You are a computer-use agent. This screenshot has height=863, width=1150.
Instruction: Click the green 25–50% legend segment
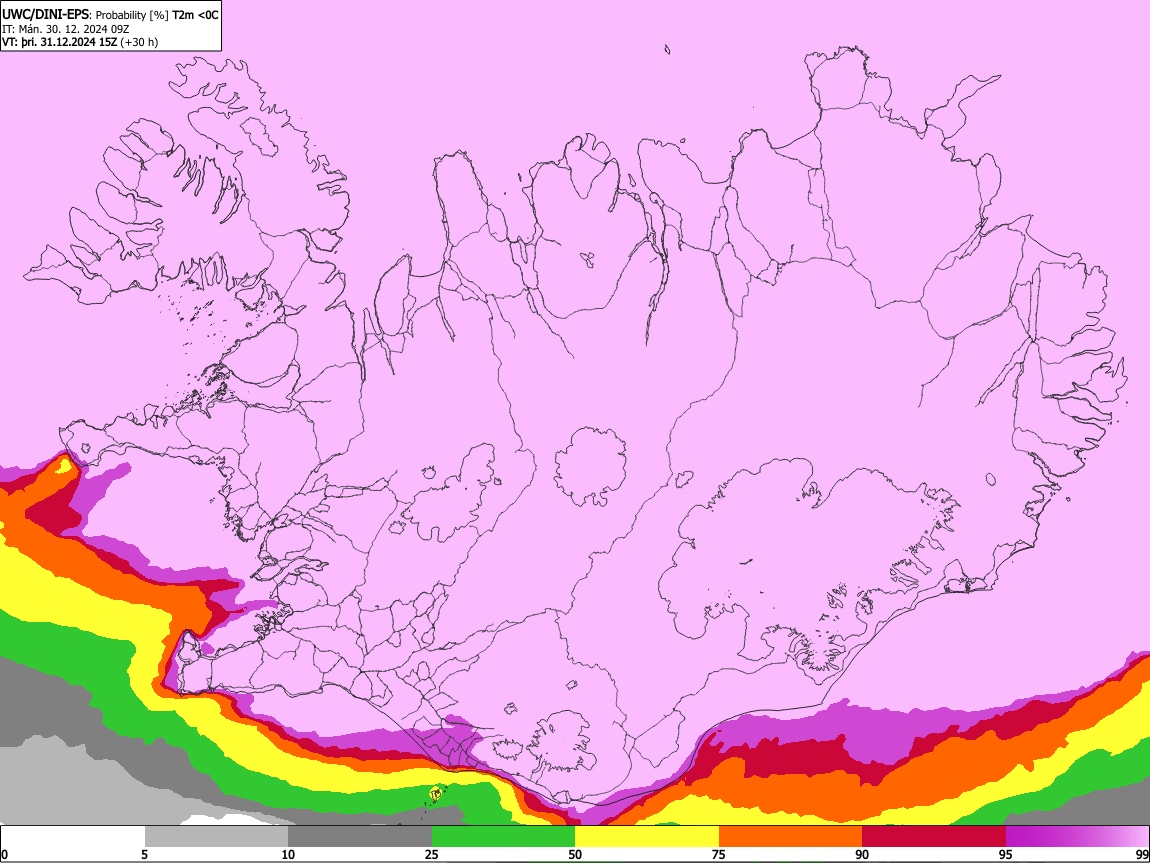pyautogui.click(x=503, y=836)
